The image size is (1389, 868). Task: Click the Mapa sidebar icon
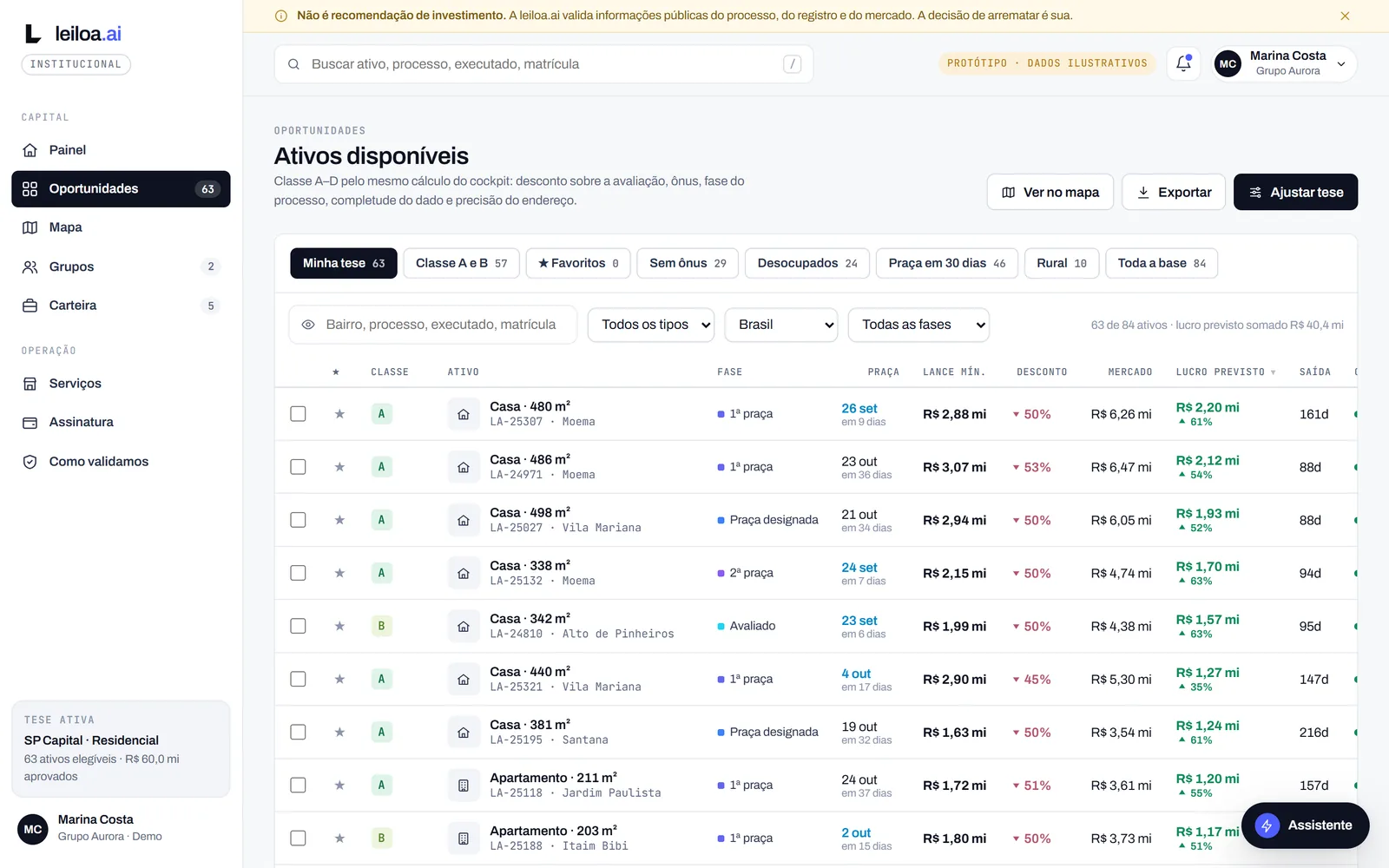tap(30, 227)
